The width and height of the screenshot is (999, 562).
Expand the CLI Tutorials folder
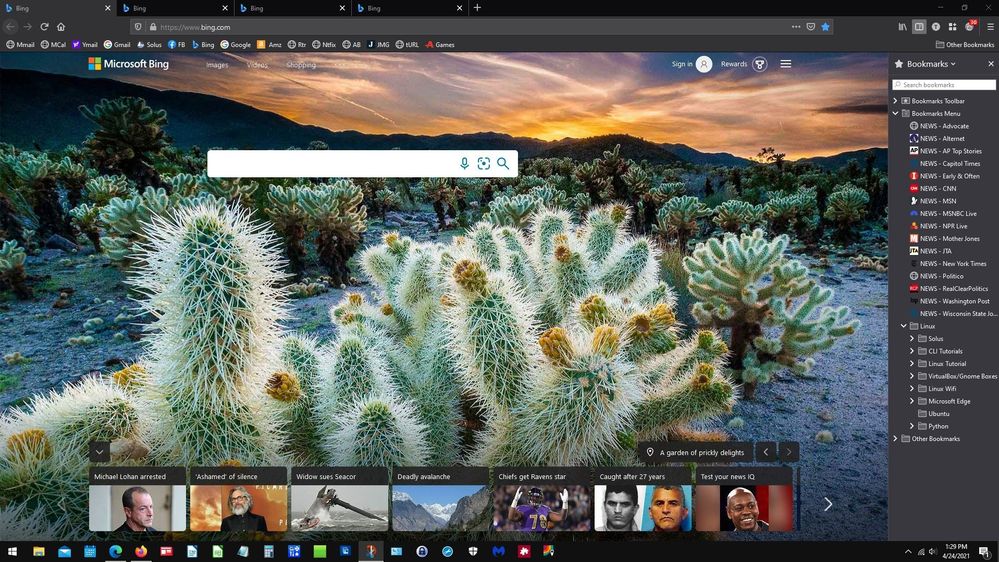tap(912, 351)
